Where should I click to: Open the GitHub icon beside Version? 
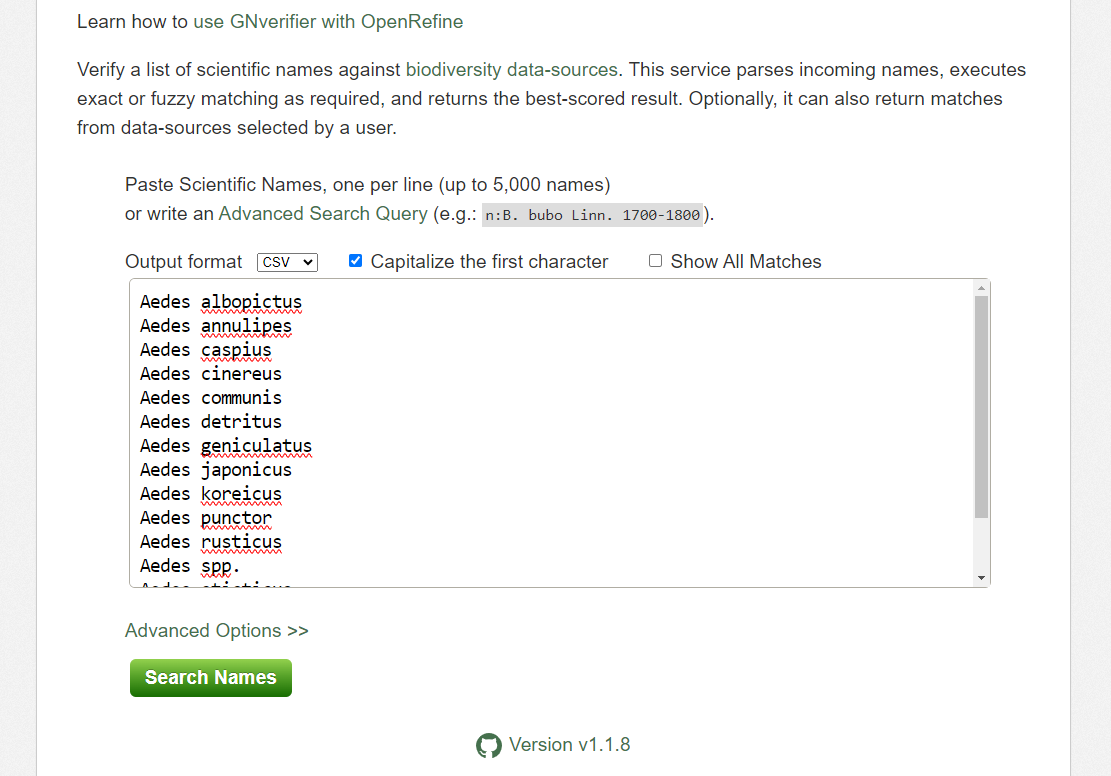[488, 746]
